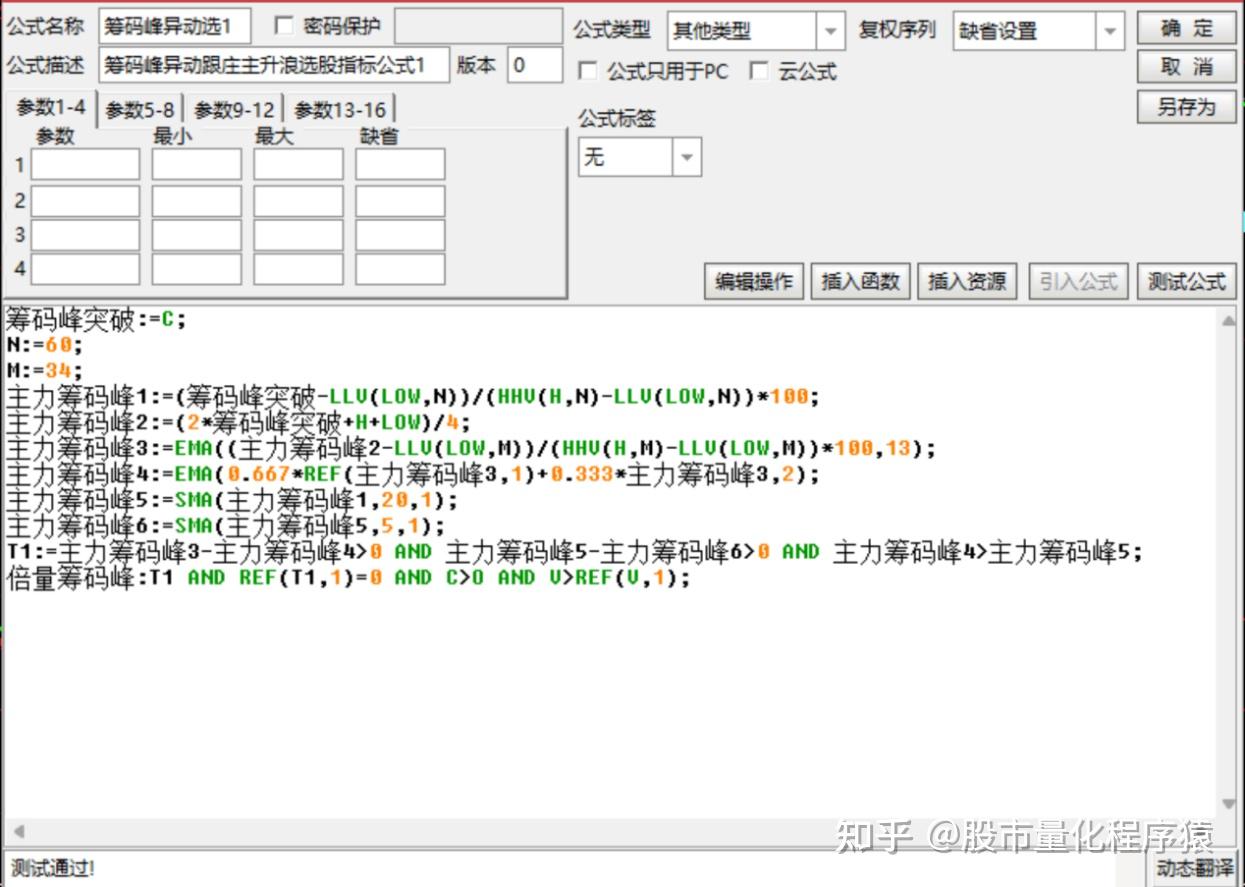Click the 测试公式 button
Screen dimensions: 1245x887
[1186, 282]
